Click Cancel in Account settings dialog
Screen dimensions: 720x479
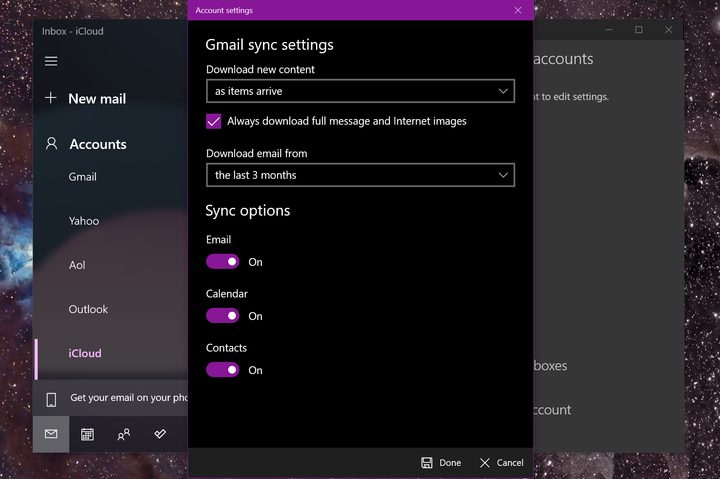coord(501,462)
